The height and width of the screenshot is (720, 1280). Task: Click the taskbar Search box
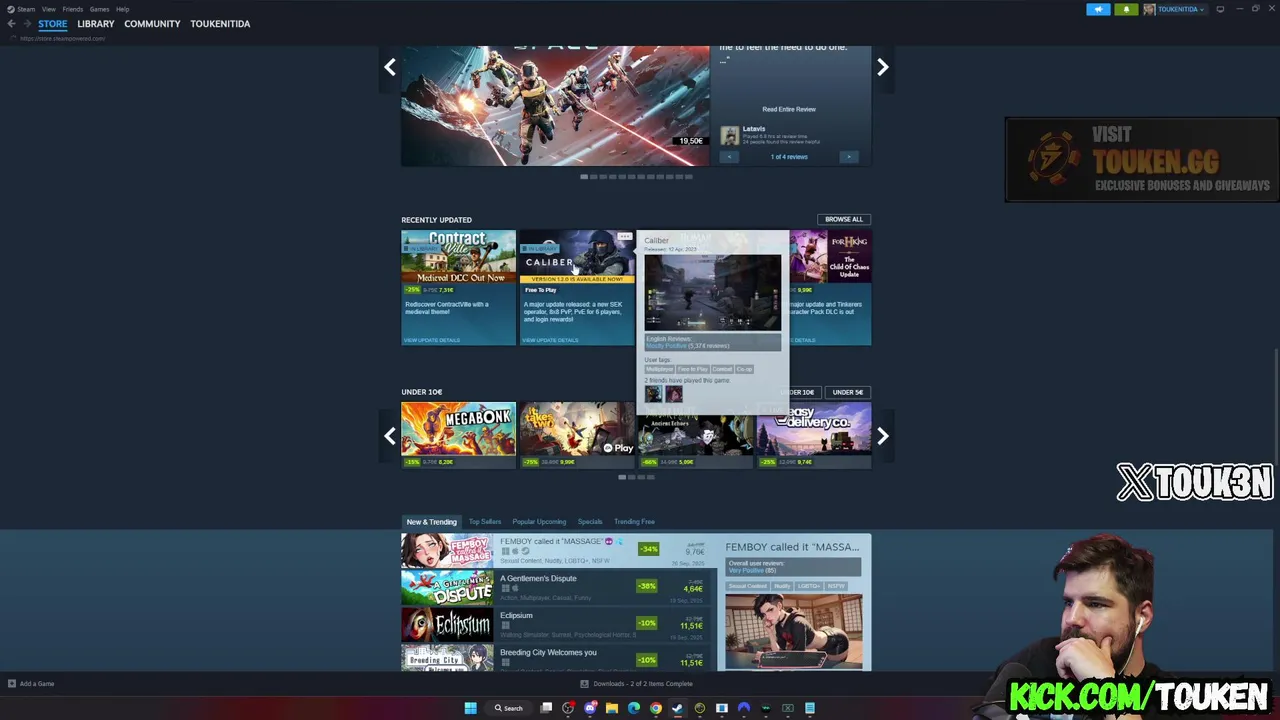[509, 708]
